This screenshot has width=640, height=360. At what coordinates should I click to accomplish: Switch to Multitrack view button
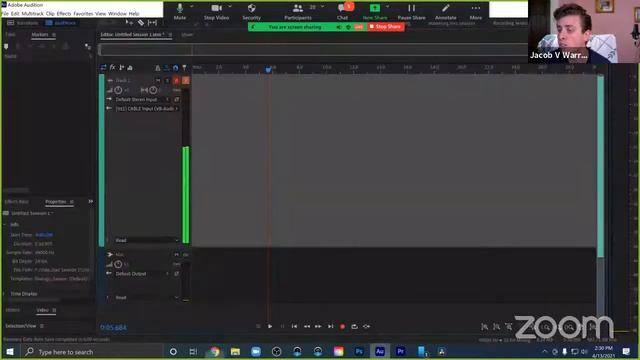(61, 23)
